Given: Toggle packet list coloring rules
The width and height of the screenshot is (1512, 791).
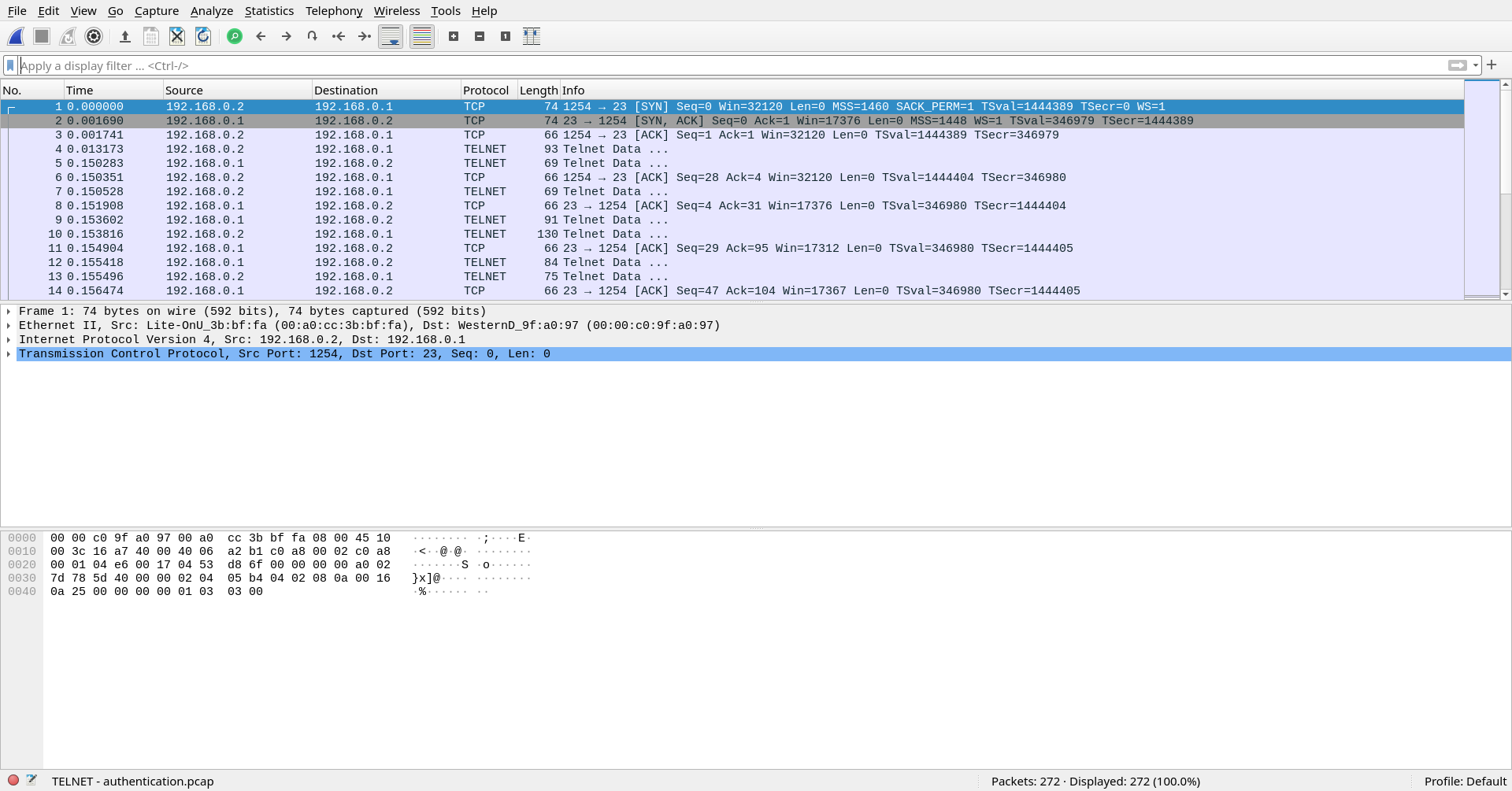Looking at the screenshot, I should 422,36.
